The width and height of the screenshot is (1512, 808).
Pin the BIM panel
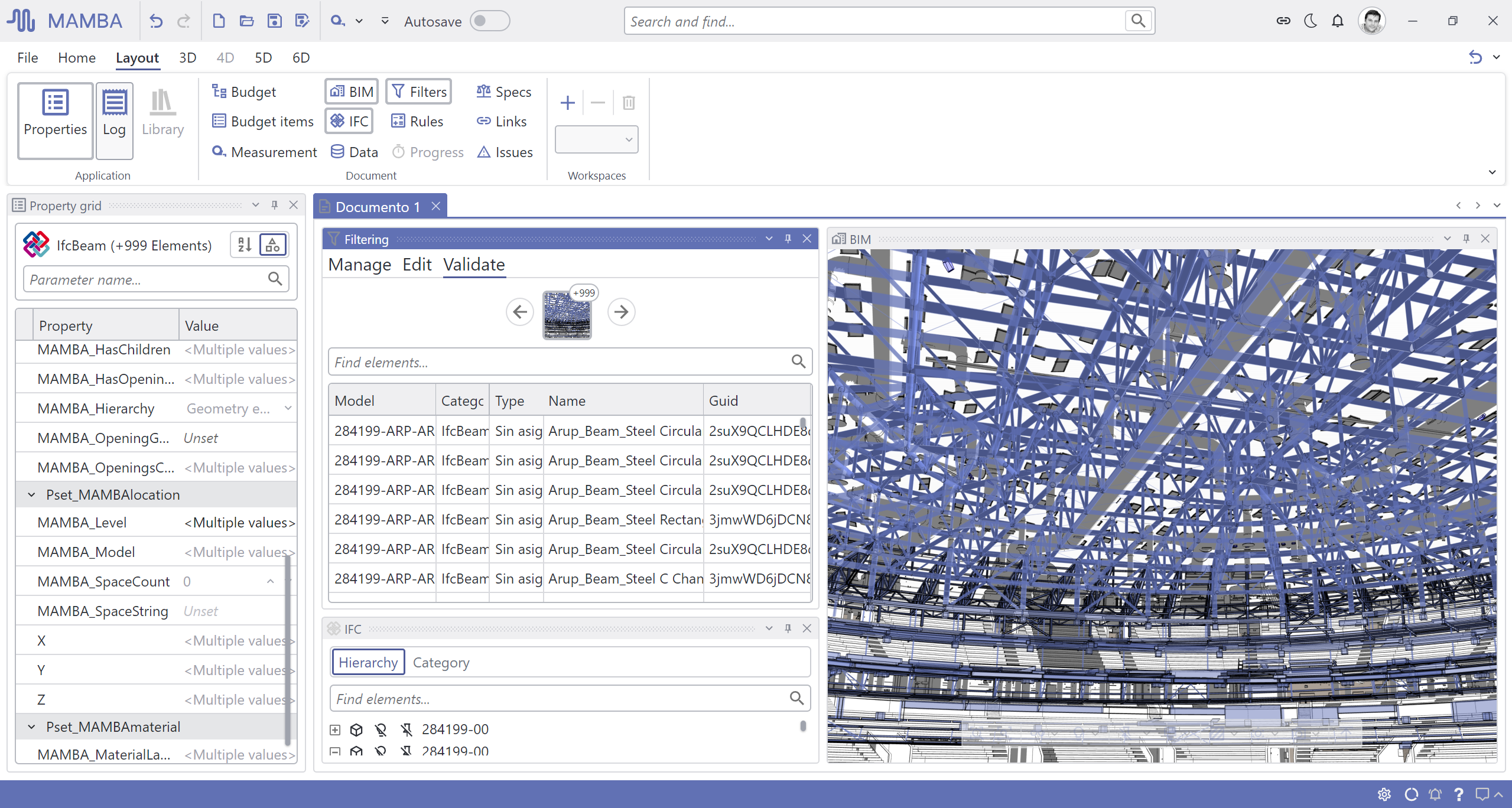tap(1466, 239)
